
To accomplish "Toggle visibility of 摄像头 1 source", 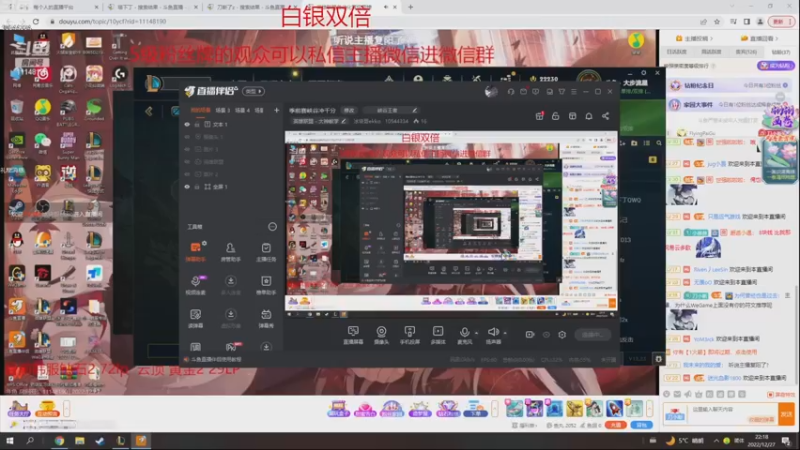I will point(187,137).
